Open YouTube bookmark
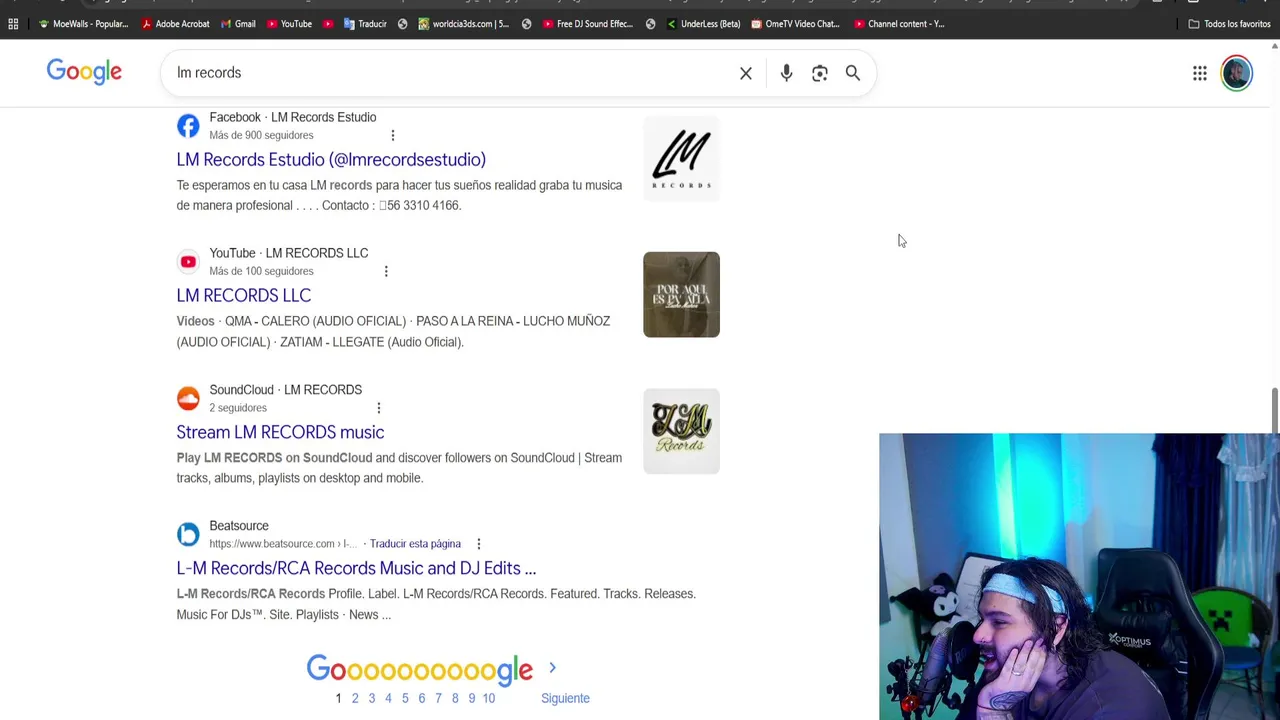Image resolution: width=1280 pixels, height=720 pixels. tap(289, 24)
